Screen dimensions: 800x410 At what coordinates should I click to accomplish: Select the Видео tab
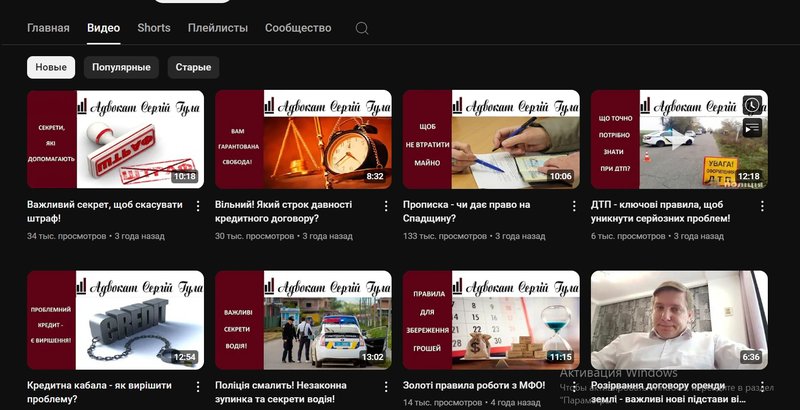[104, 28]
